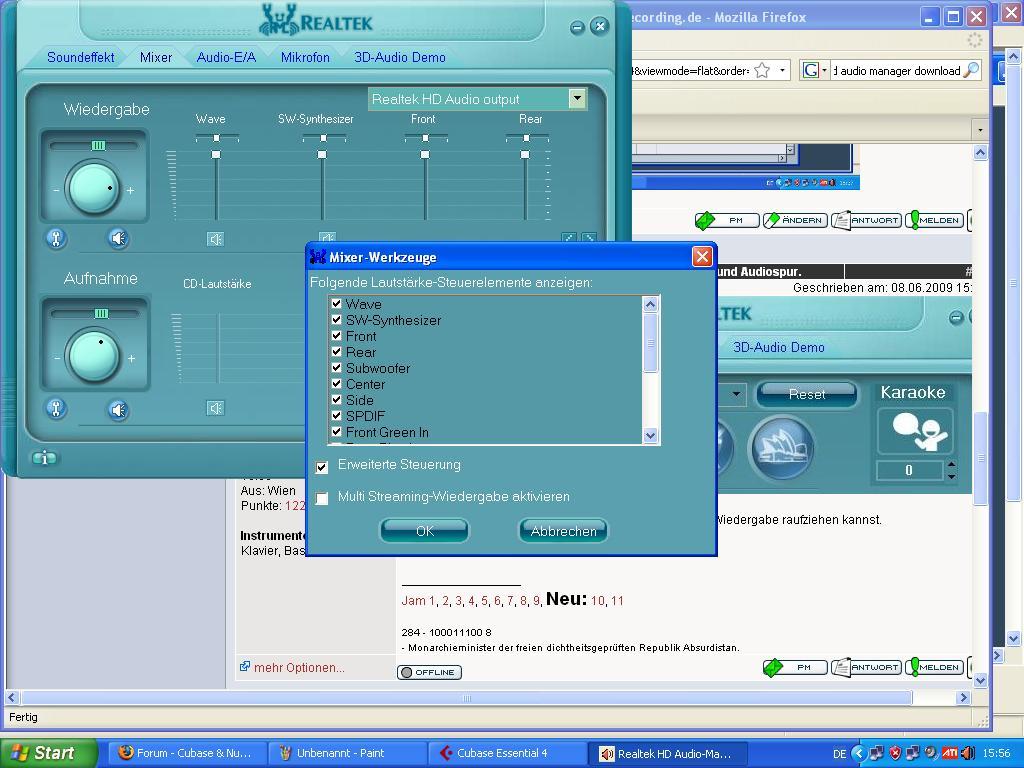Mute the CD-Lautstärke channel
The width and height of the screenshot is (1024, 768).
coord(216,408)
